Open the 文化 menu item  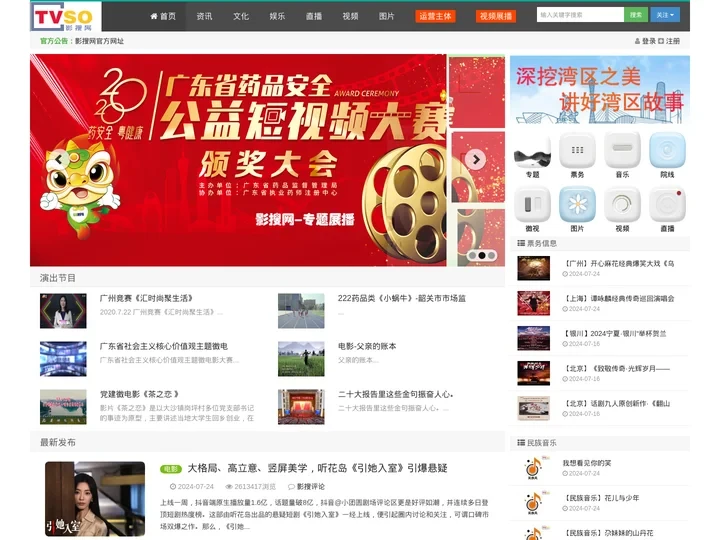pos(241,16)
